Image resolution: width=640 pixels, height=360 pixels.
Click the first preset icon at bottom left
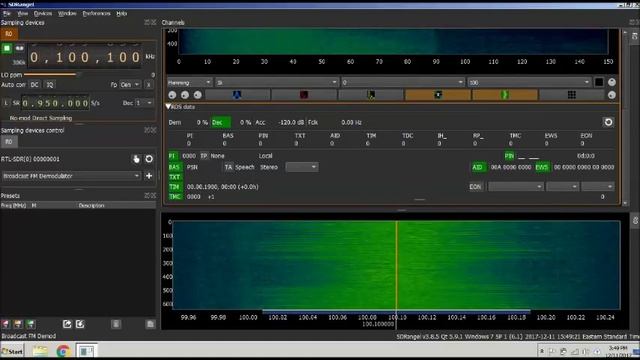coord(6,324)
